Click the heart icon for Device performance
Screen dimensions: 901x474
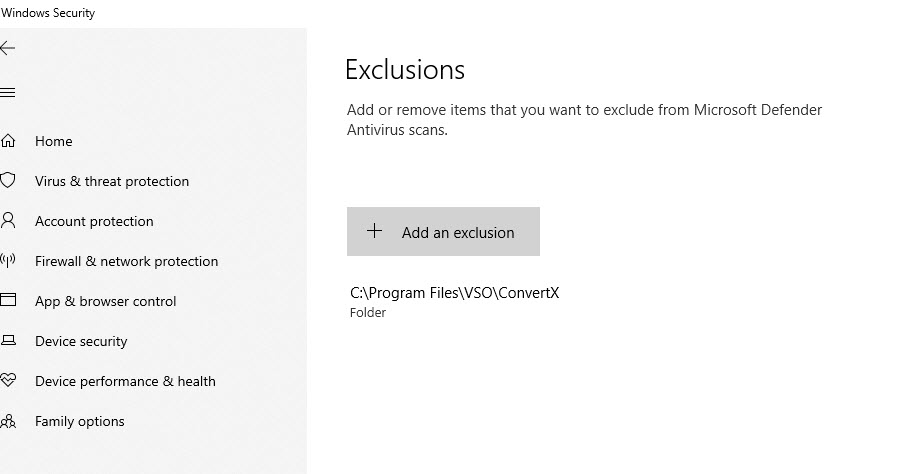point(7,380)
